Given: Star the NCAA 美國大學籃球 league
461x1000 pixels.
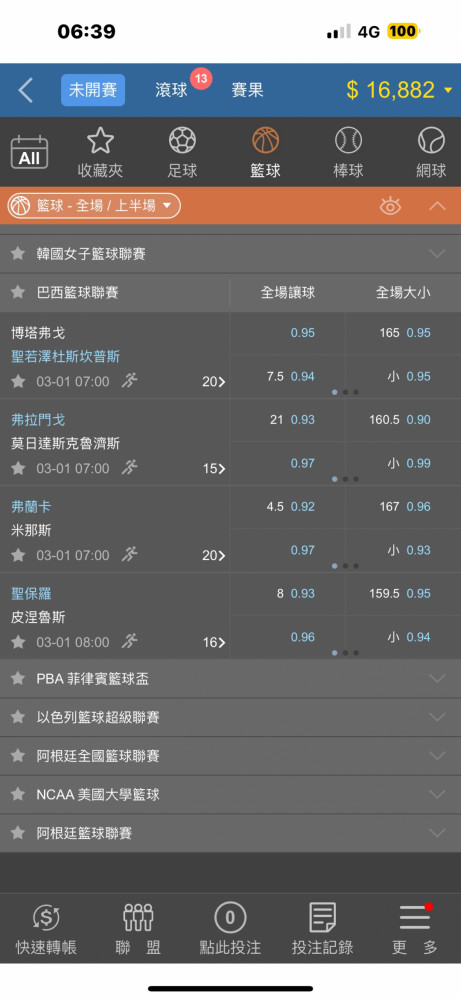Looking at the screenshot, I should click(x=18, y=795).
